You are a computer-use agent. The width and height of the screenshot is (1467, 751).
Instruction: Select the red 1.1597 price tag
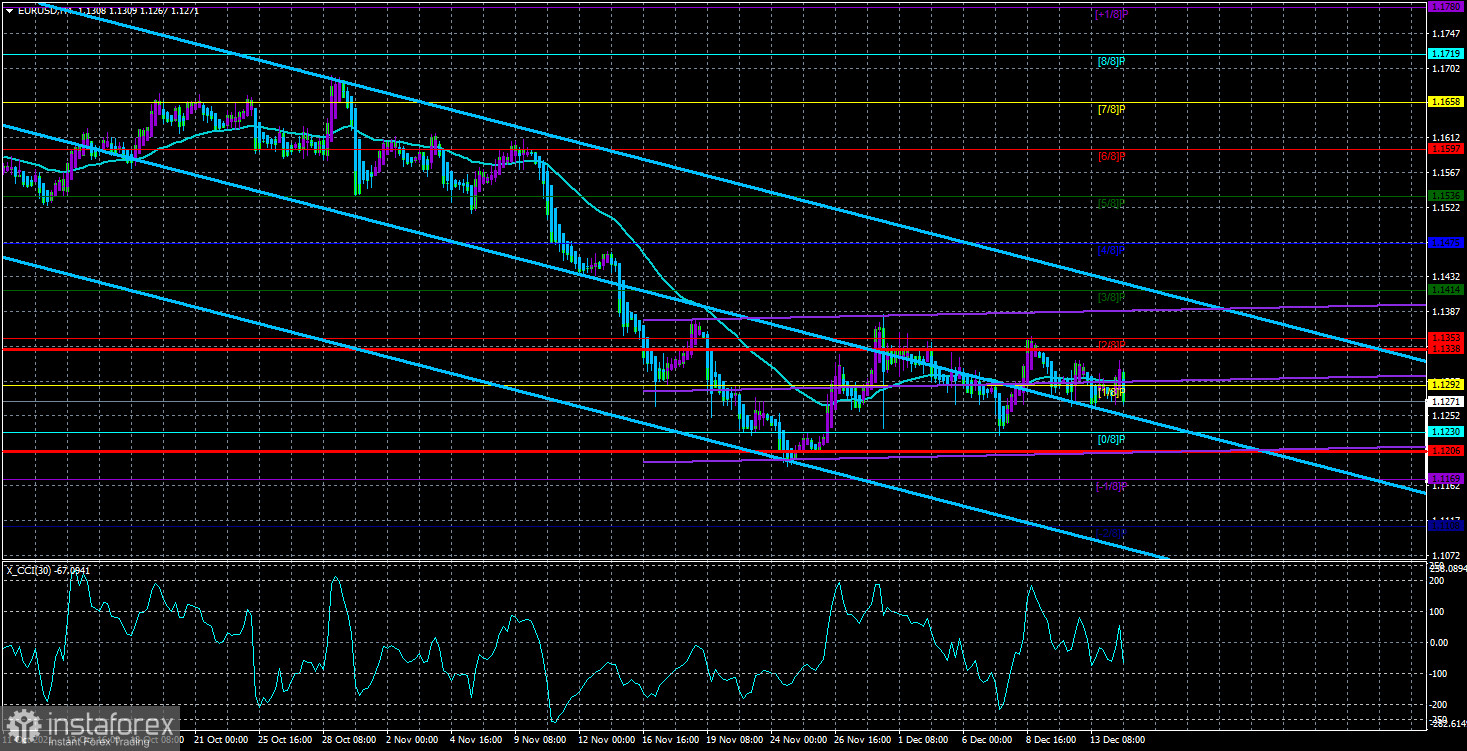pos(1447,149)
